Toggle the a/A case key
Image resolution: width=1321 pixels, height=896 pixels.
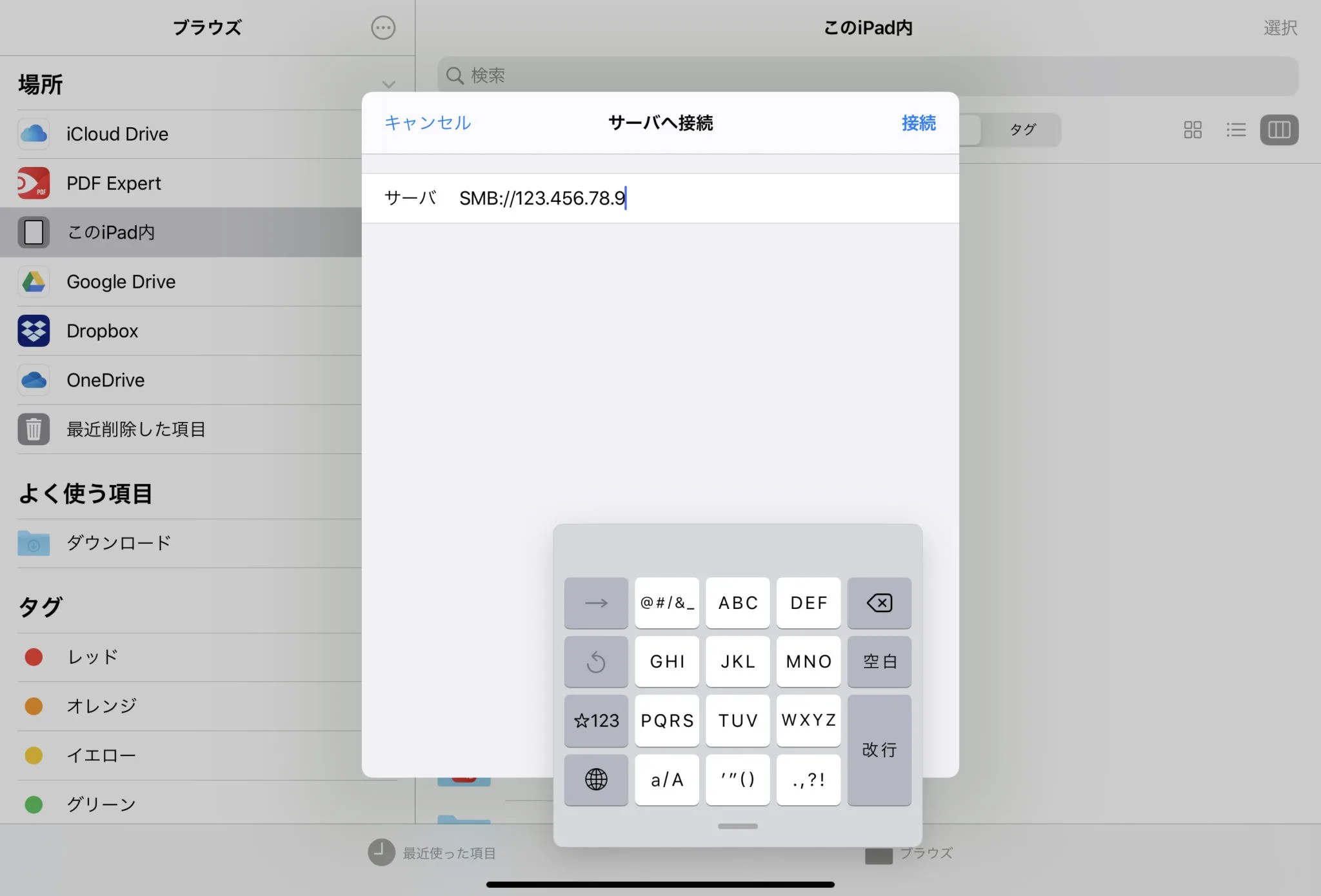pos(666,779)
